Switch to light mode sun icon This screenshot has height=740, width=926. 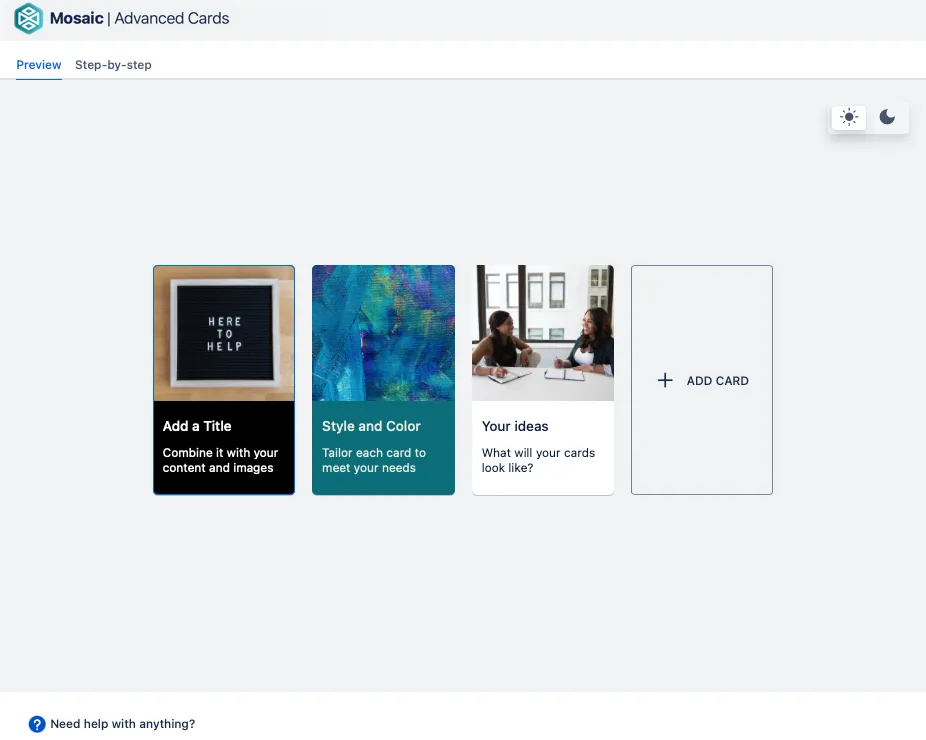tap(849, 117)
